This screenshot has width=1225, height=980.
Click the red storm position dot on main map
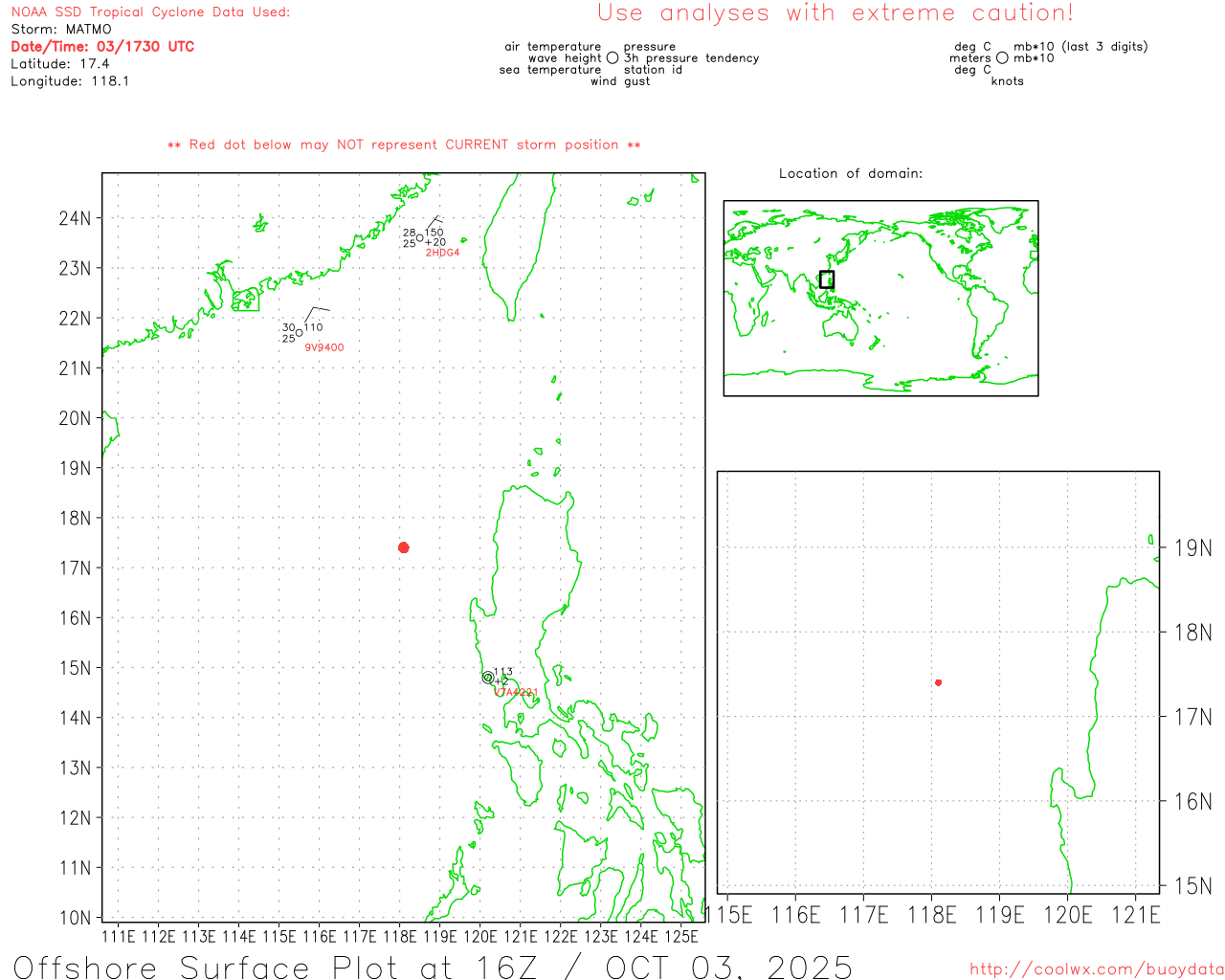[x=404, y=547]
